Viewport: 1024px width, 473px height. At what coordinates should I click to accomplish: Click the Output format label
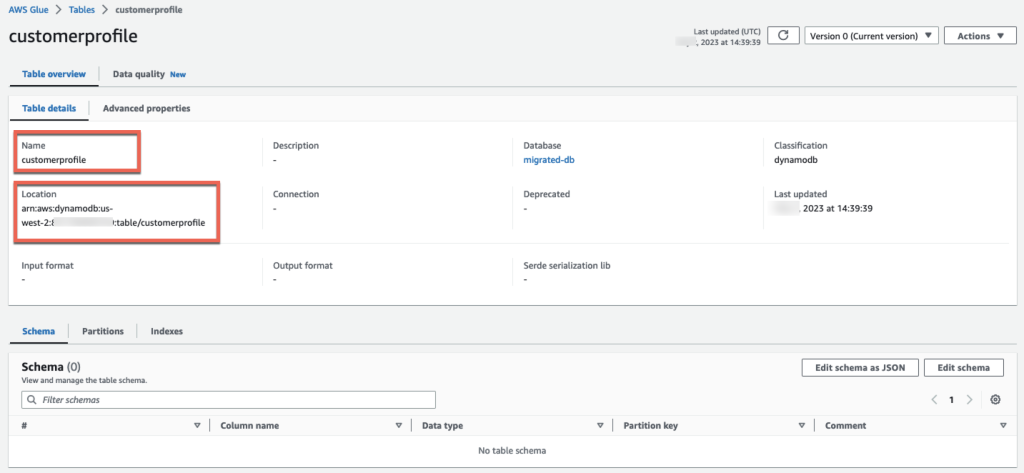302,266
